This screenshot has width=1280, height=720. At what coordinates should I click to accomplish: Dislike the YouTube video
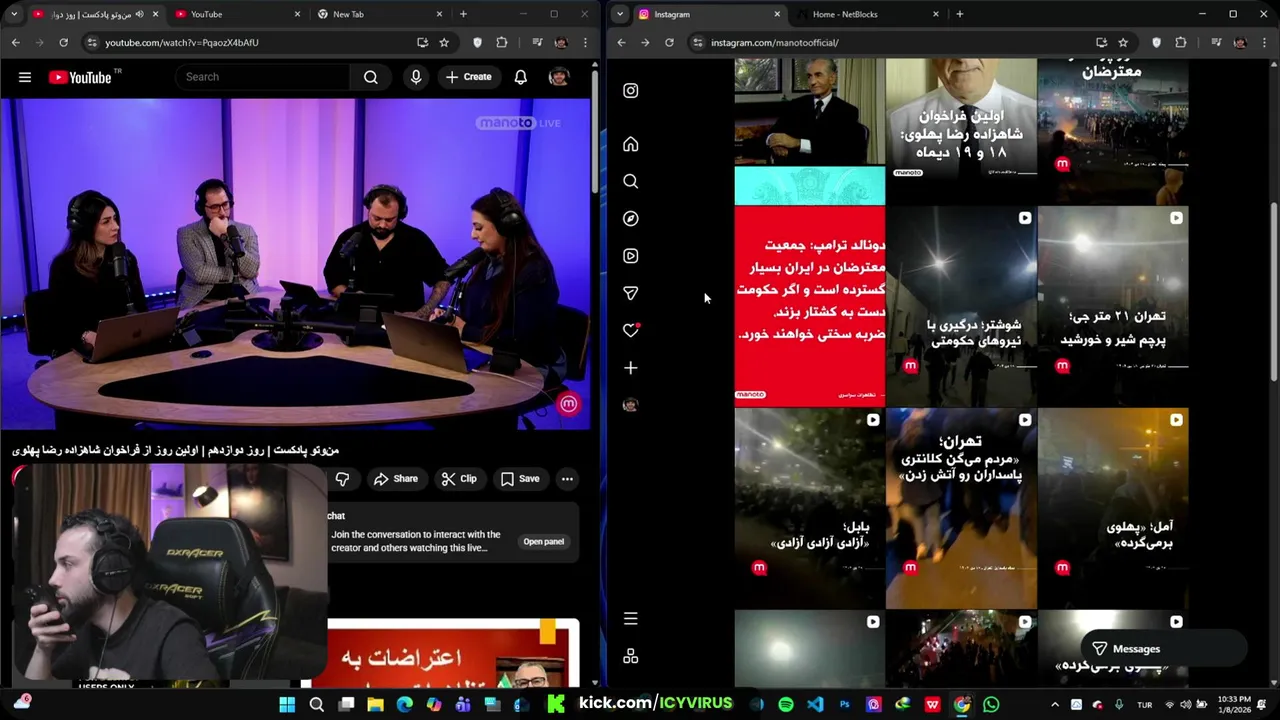click(x=342, y=479)
